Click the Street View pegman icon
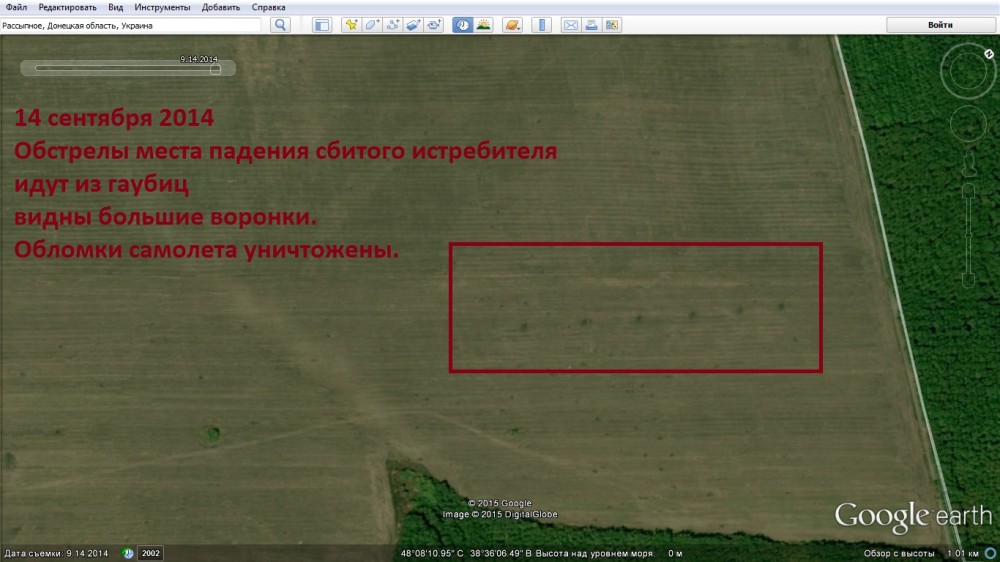Viewport: 1000px width, 562px height. coord(969,164)
